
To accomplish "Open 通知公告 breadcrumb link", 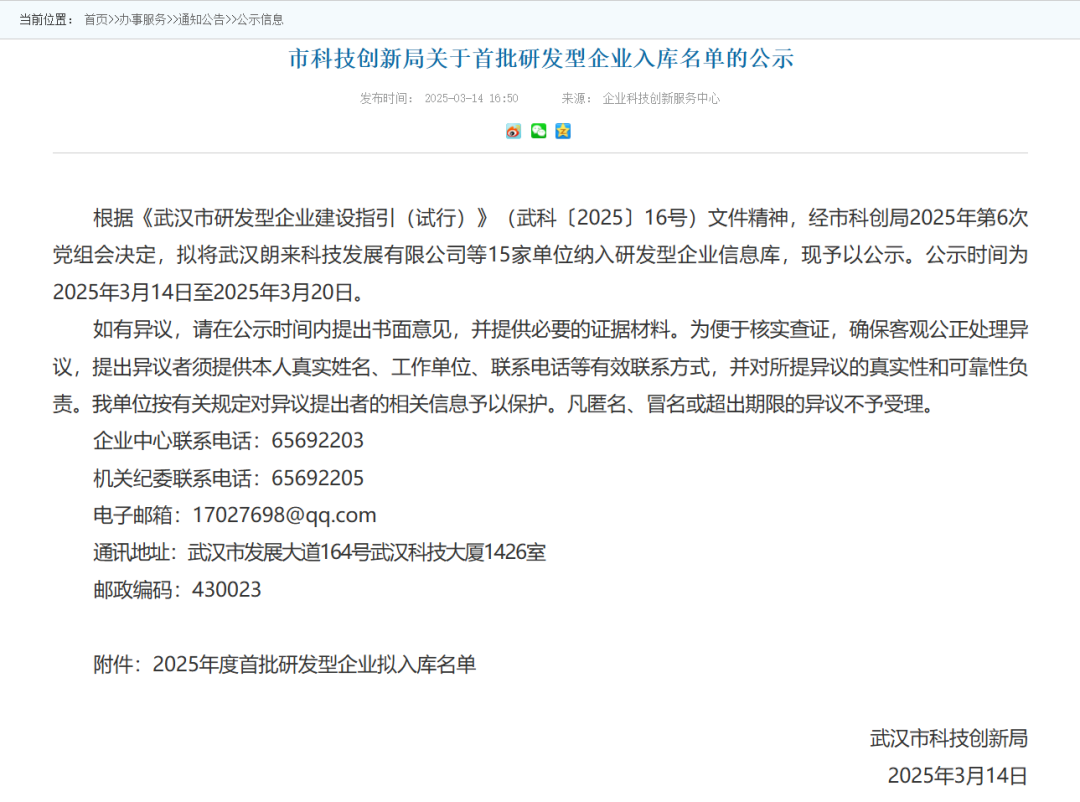I will point(202,19).
